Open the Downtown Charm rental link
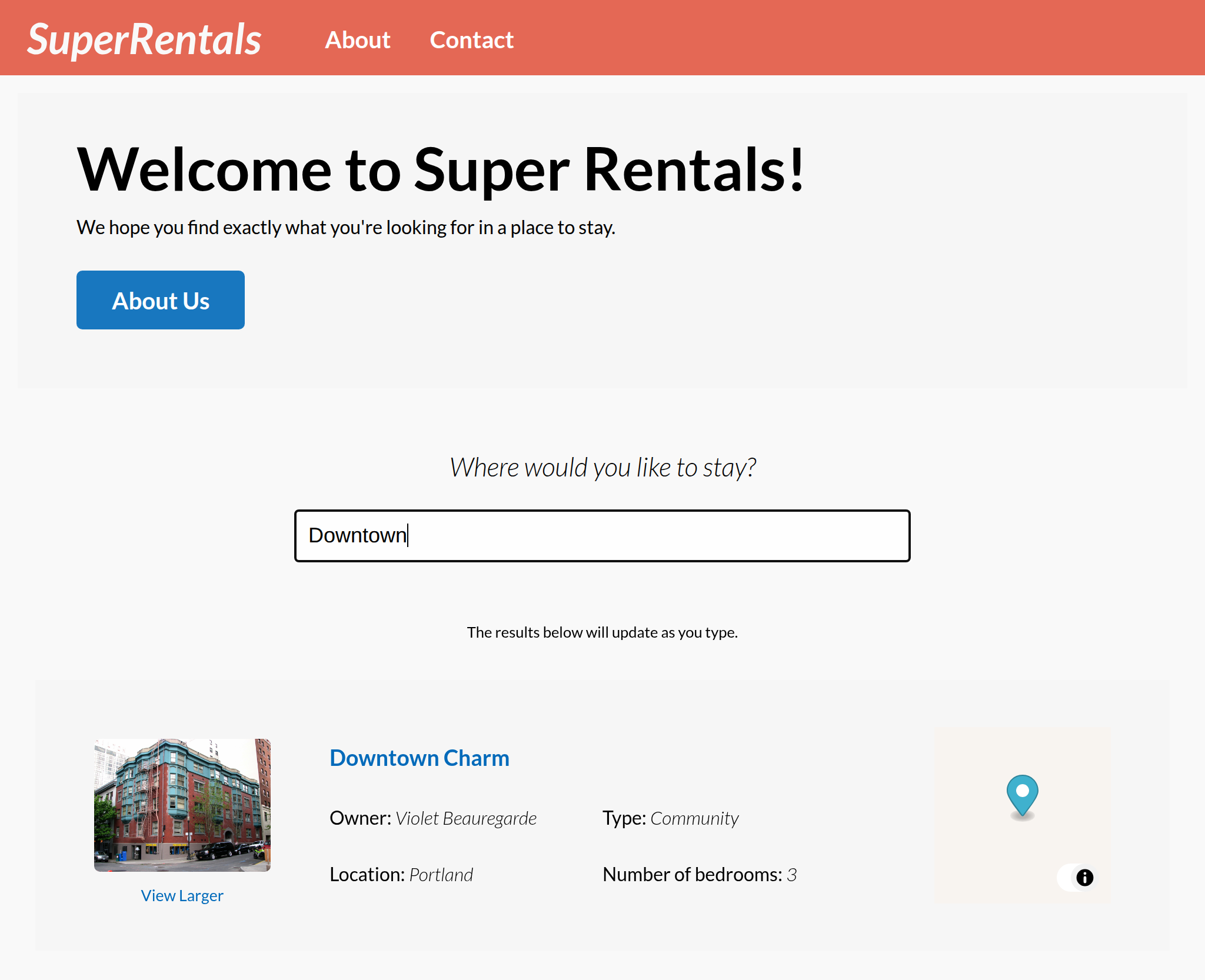 click(x=420, y=758)
